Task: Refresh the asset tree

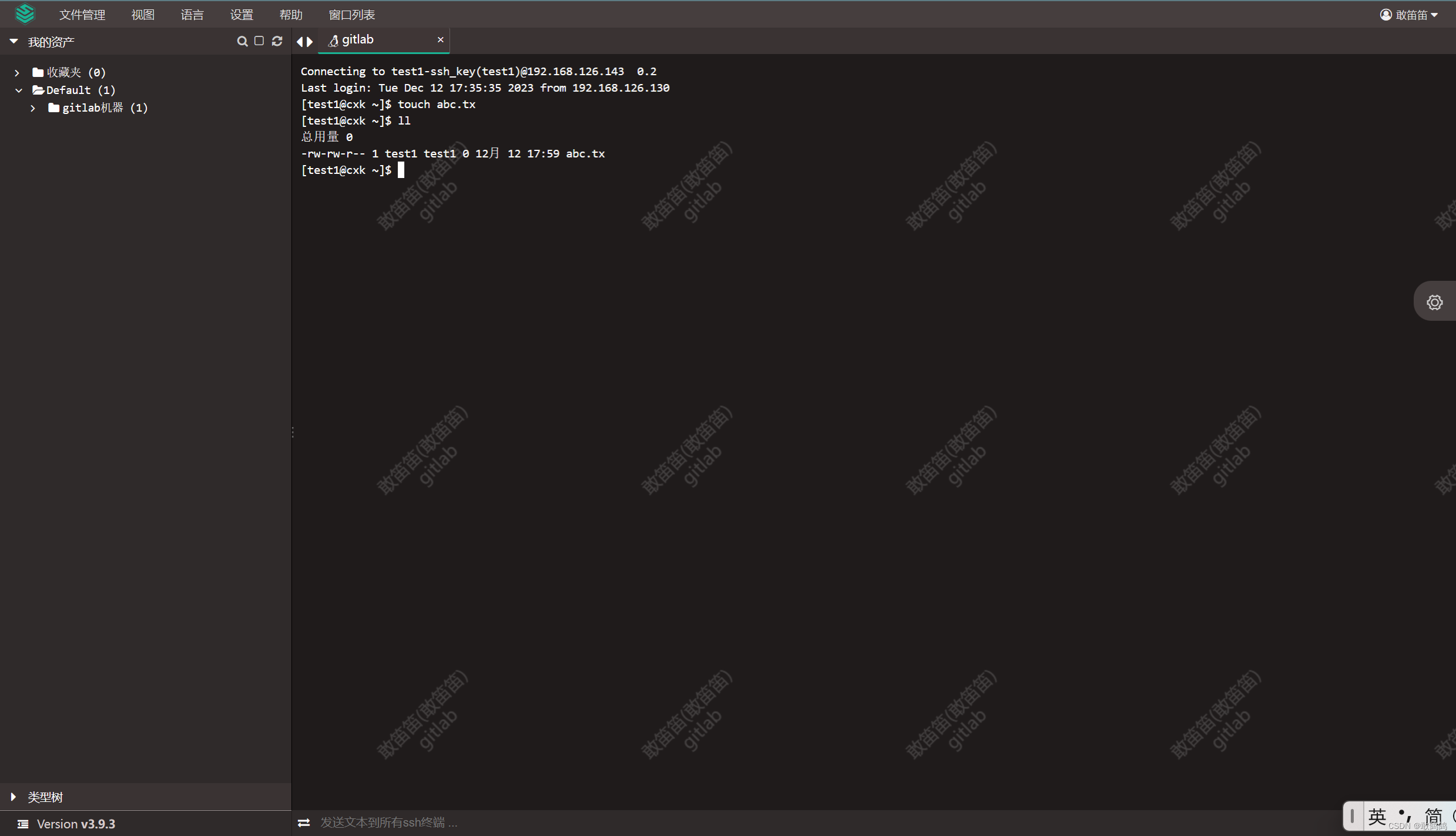Action: [x=277, y=41]
